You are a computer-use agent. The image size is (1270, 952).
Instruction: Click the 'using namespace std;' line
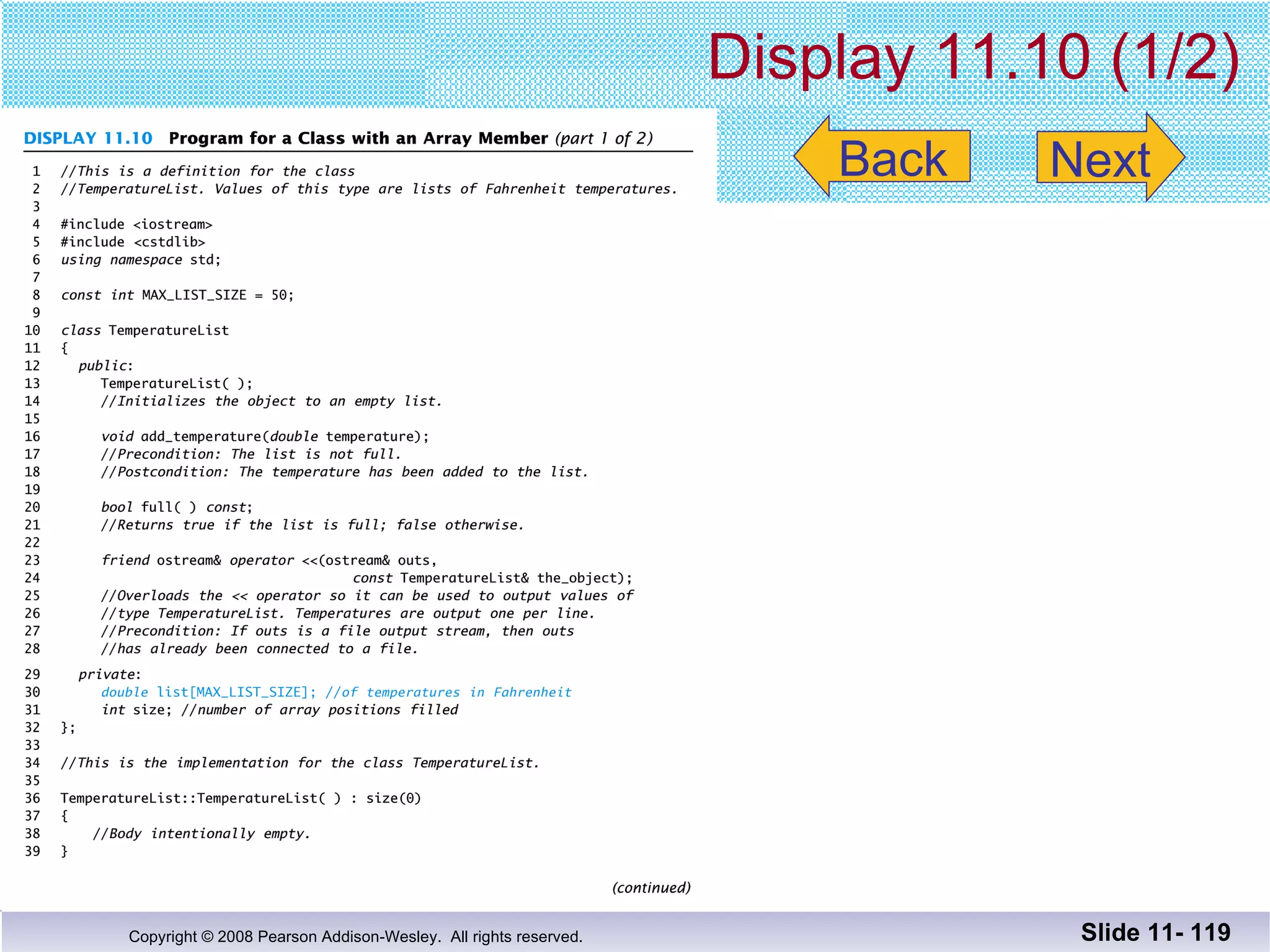click(141, 260)
